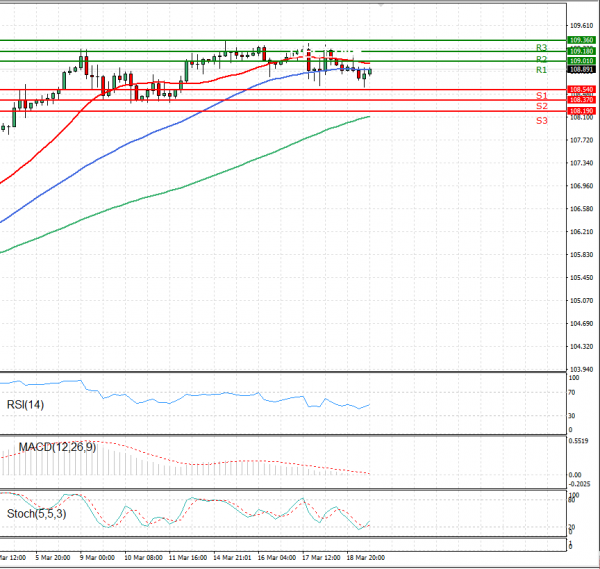Click the 109.360 resistance price label

[x=581, y=40]
